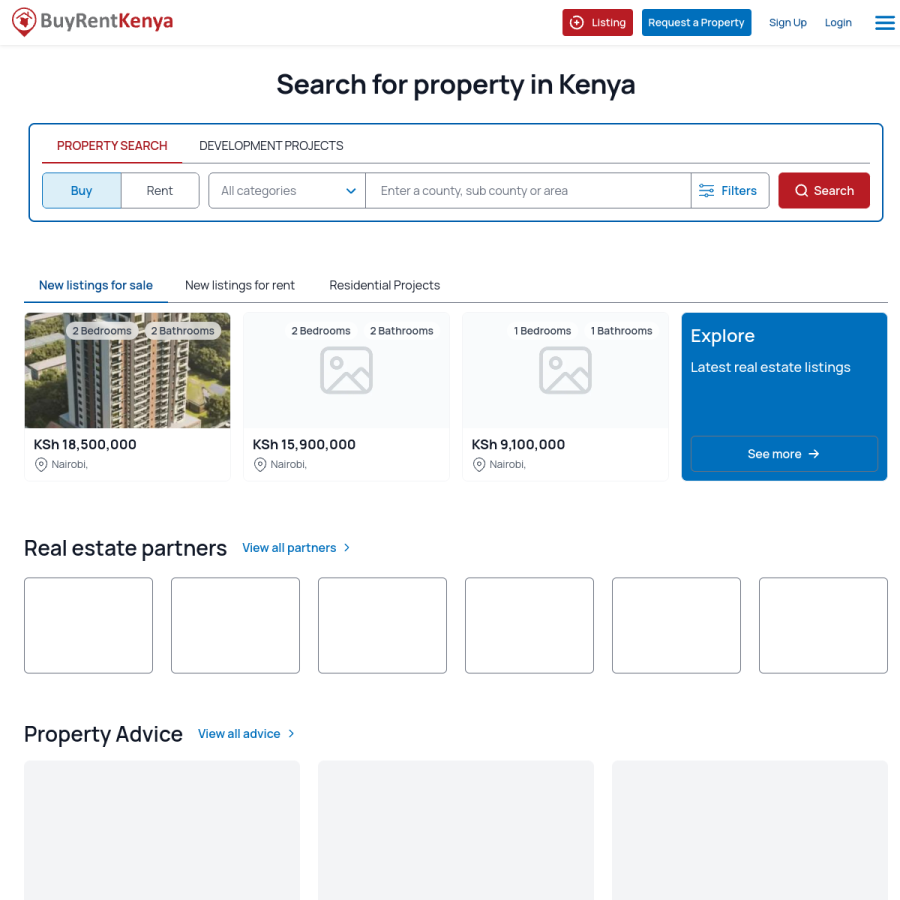This screenshot has width=900, height=900.
Task: Click the See more button
Action: click(x=784, y=454)
